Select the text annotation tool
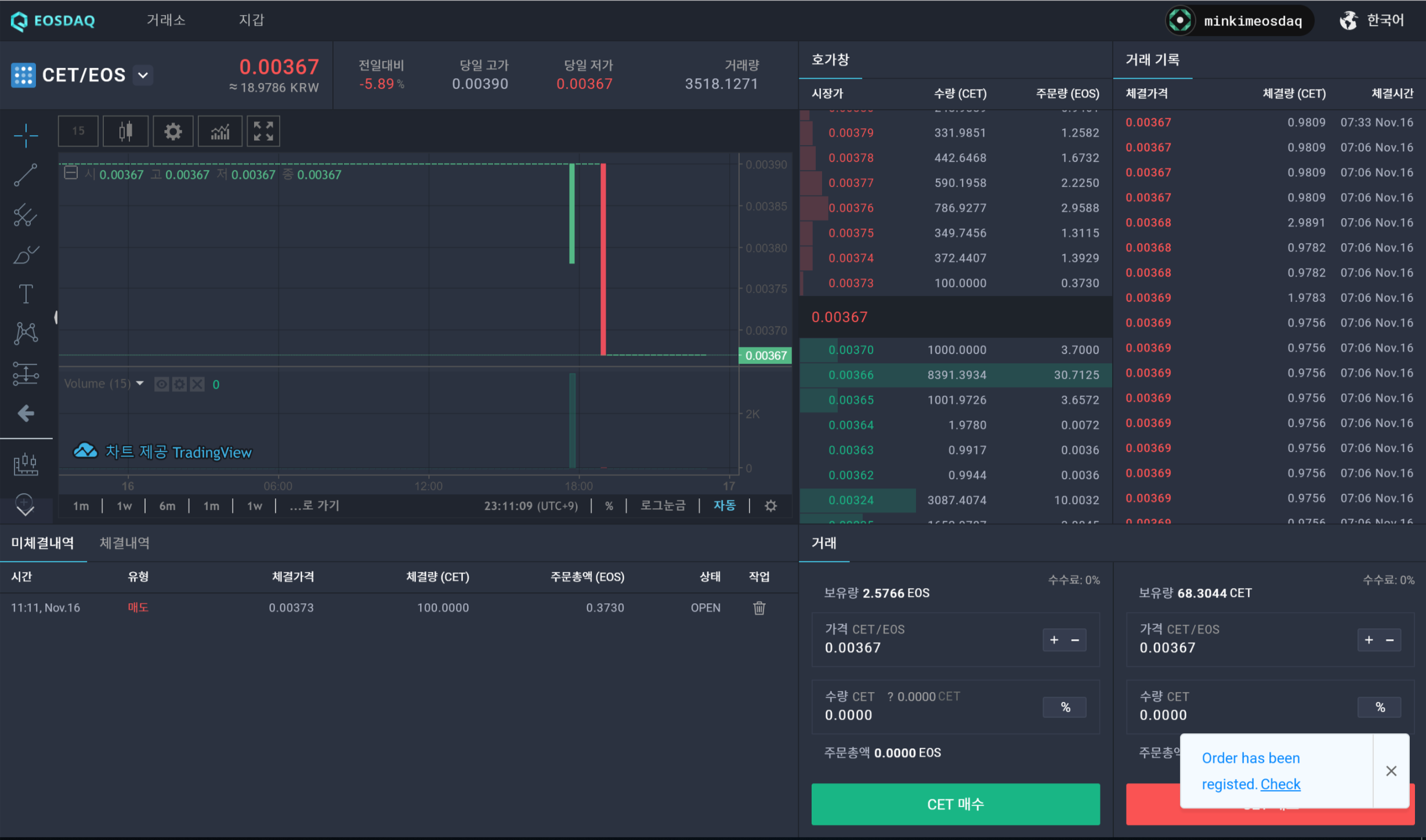Viewport: 1426px width, 840px height. tap(26, 294)
